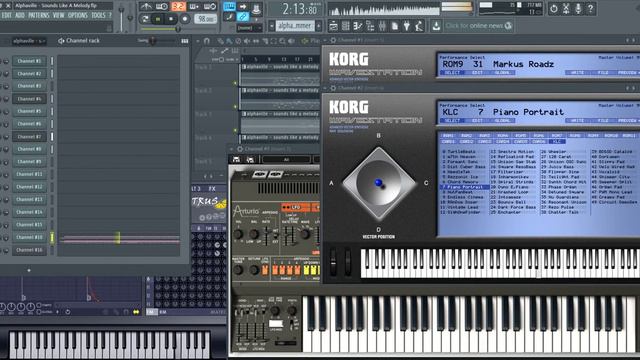Select the Channel #1 button
640x360 pixels.
(29, 61)
